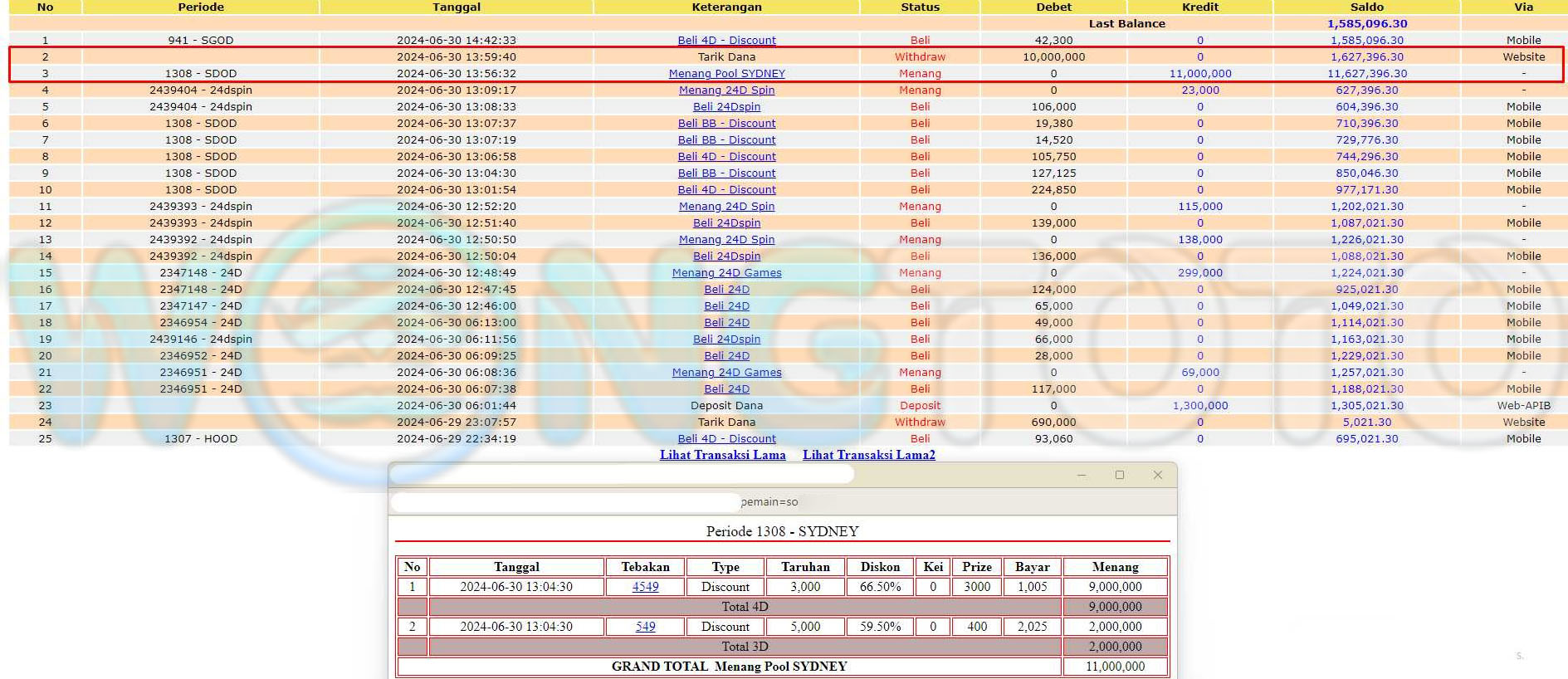
Task: Click the Tanggal column header
Action: [456, 7]
